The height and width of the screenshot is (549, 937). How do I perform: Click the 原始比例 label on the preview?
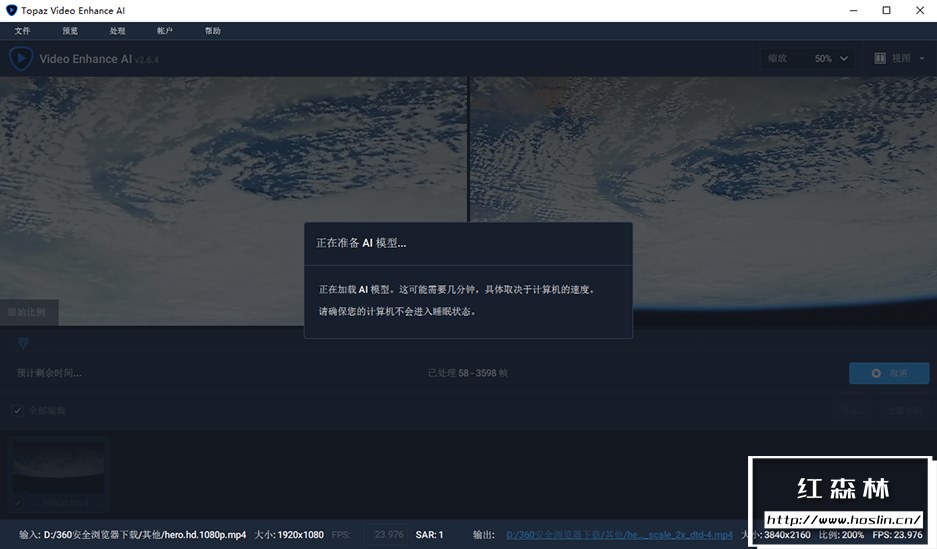27,312
